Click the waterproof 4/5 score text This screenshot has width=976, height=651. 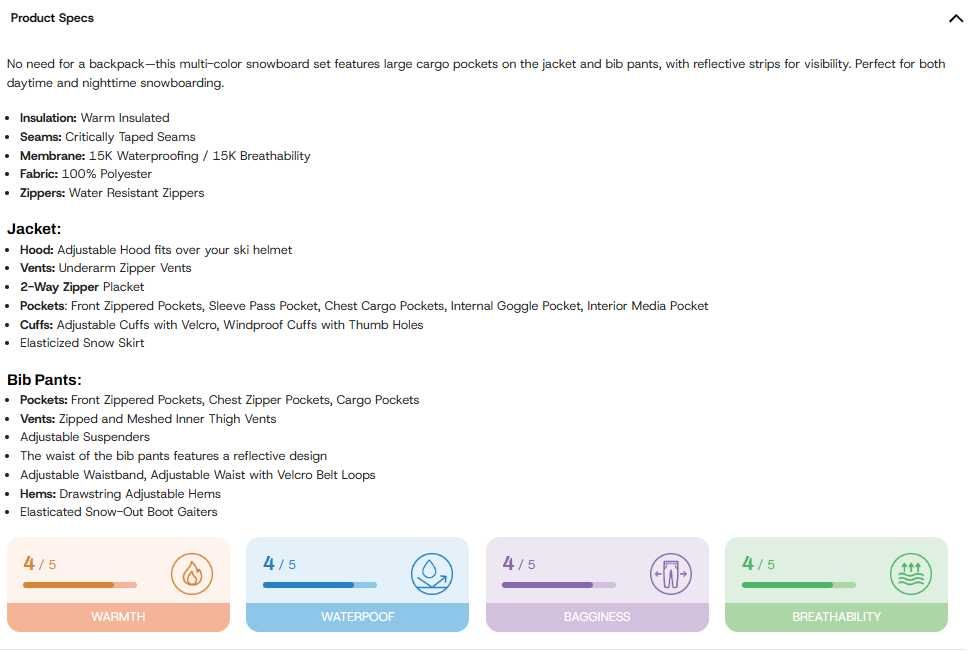click(280, 564)
